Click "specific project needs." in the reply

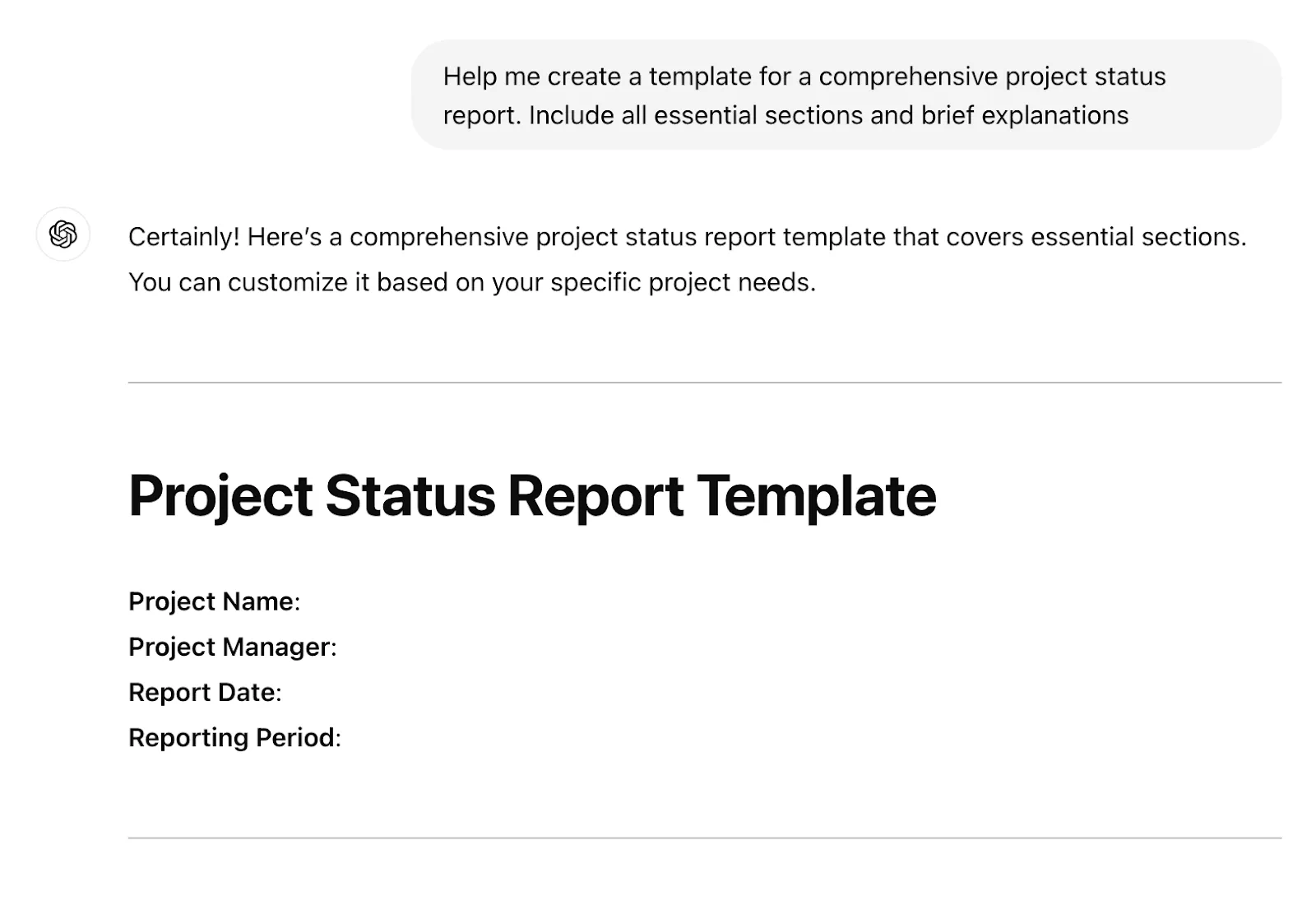pyautogui.click(x=683, y=282)
